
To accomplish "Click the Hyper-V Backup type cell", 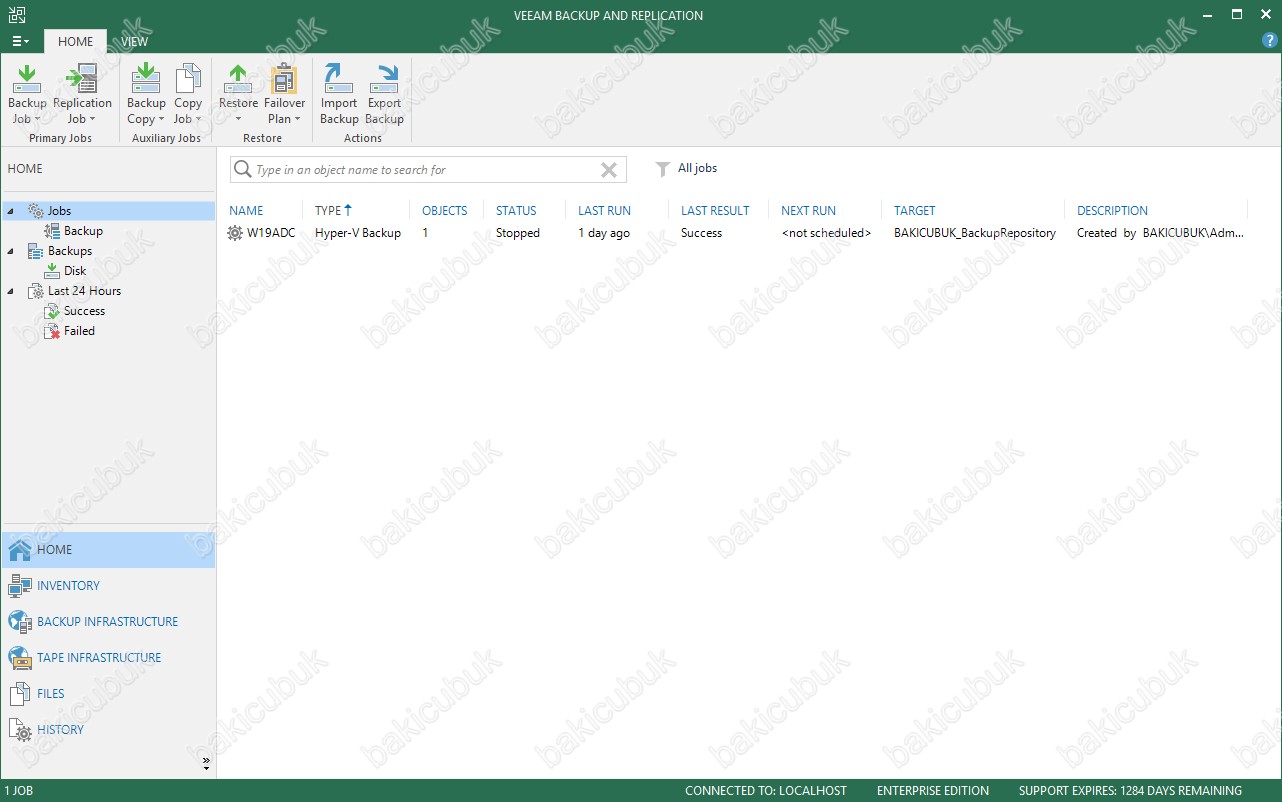I will pyautogui.click(x=358, y=233).
